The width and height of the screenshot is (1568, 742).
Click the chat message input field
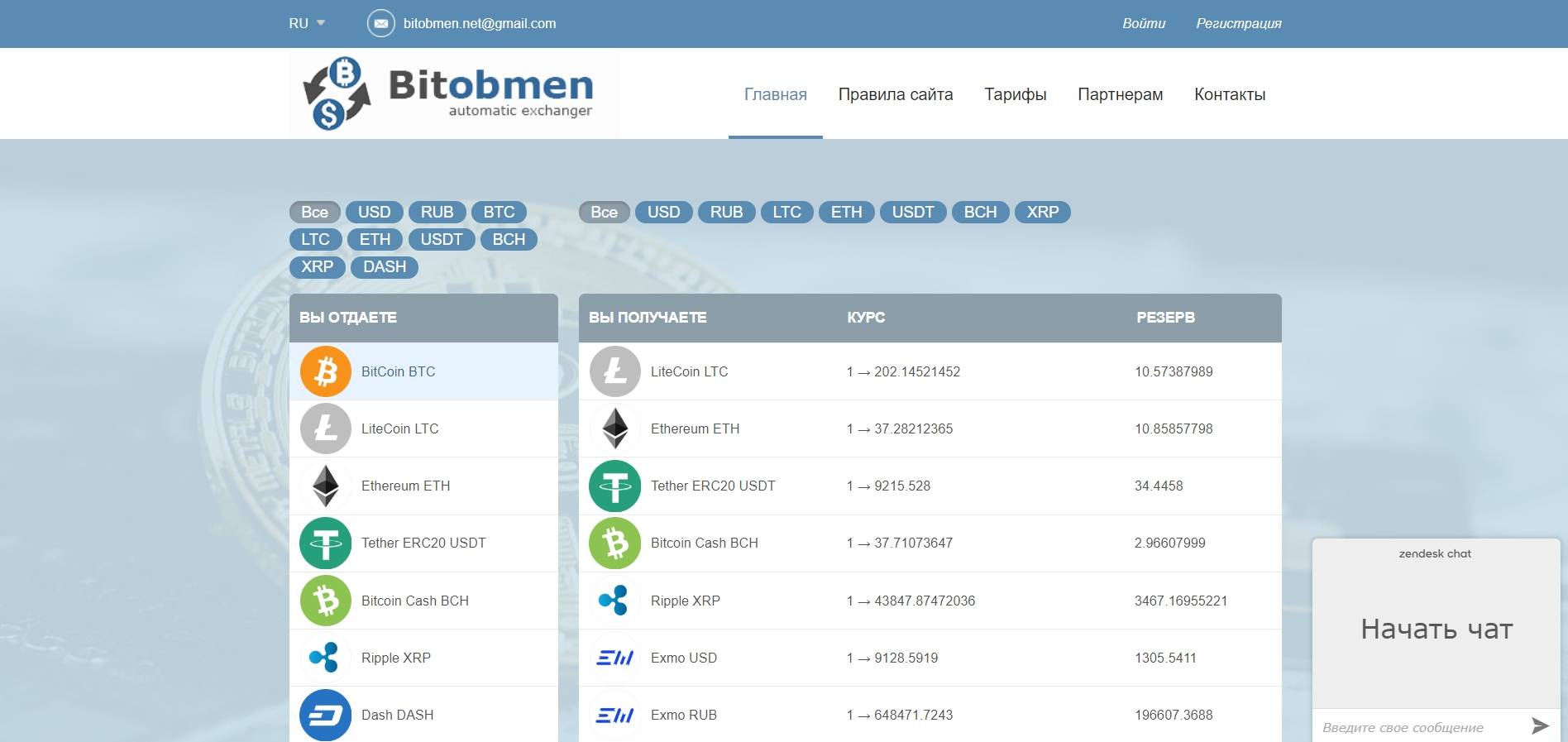(1419, 727)
